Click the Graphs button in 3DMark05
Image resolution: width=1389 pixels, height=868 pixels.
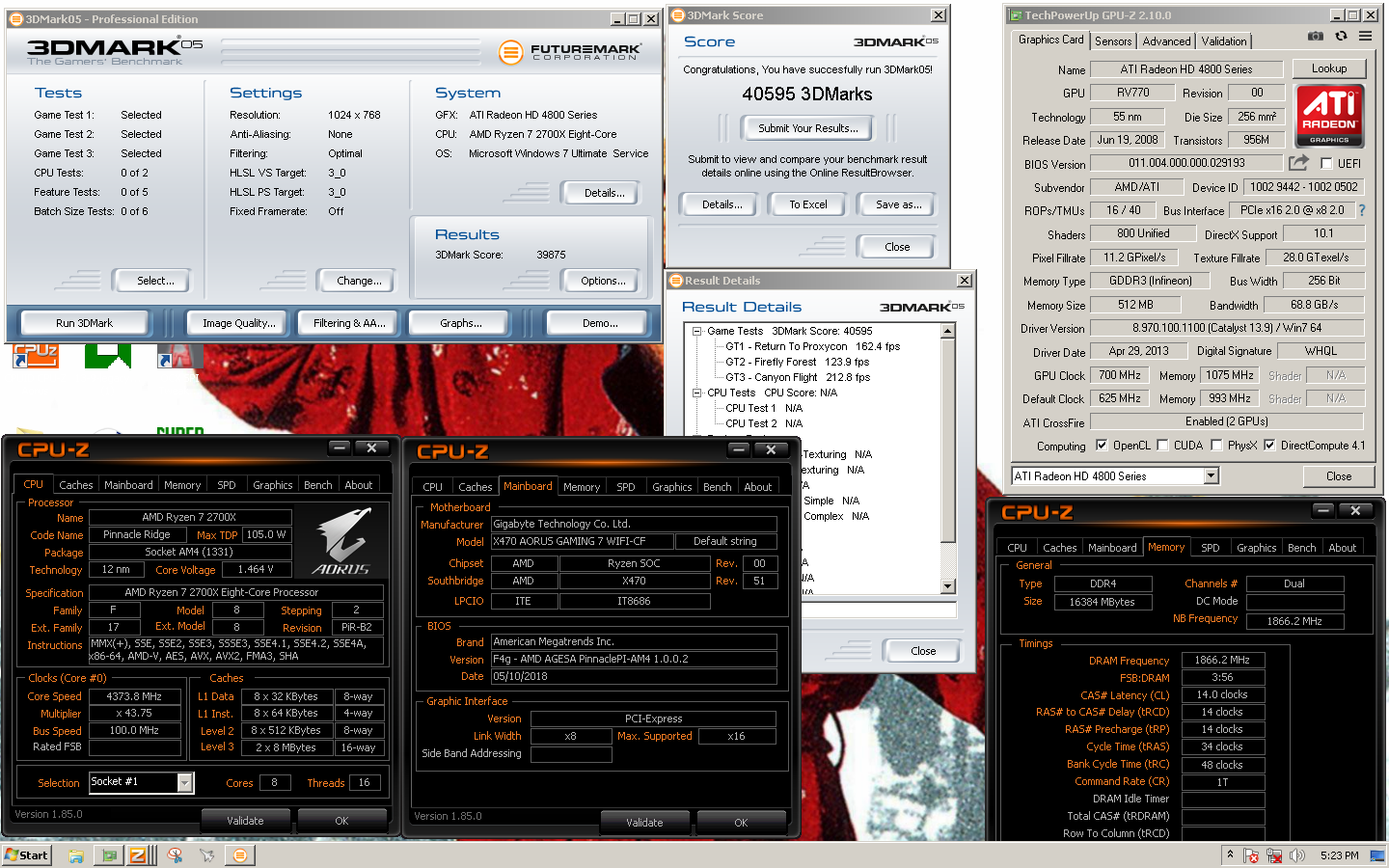(x=461, y=323)
